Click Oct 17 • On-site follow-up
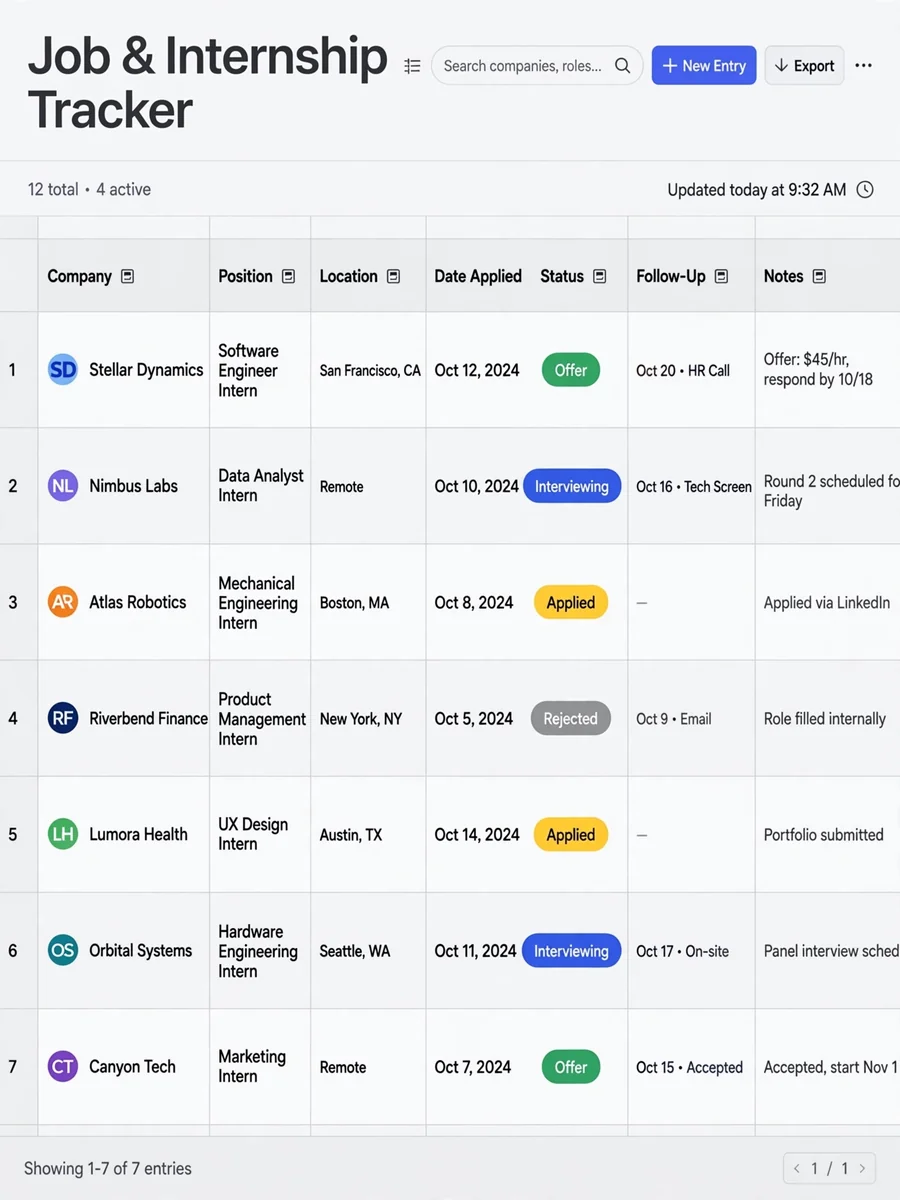 coord(683,950)
